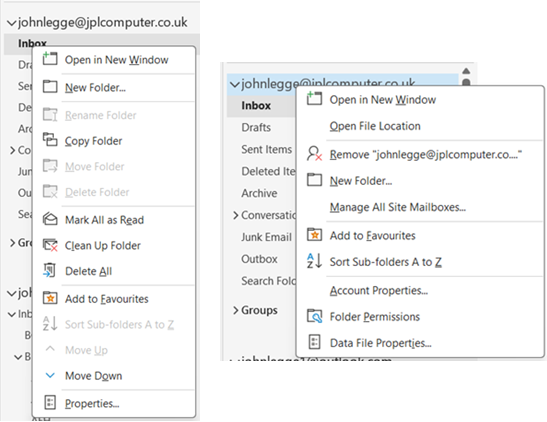The image size is (547, 422).
Task: Choose Open in New Window from Inbox menu
Action: [x=114, y=60]
